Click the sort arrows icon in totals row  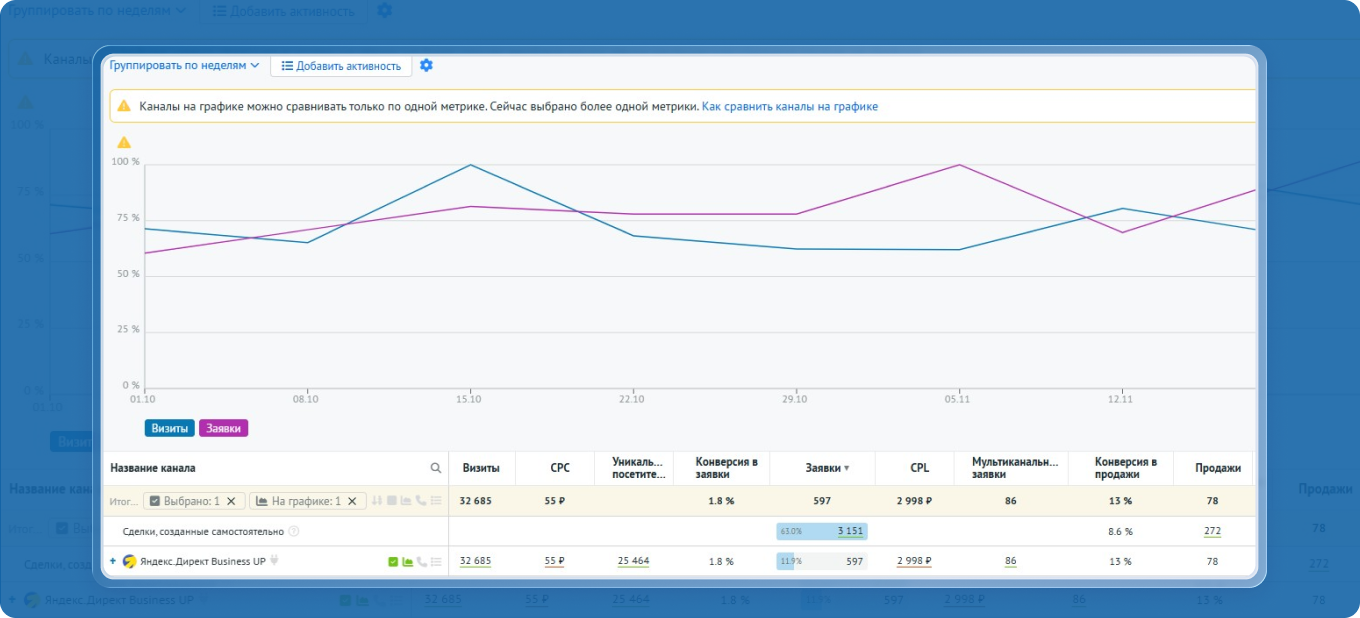[x=377, y=501]
